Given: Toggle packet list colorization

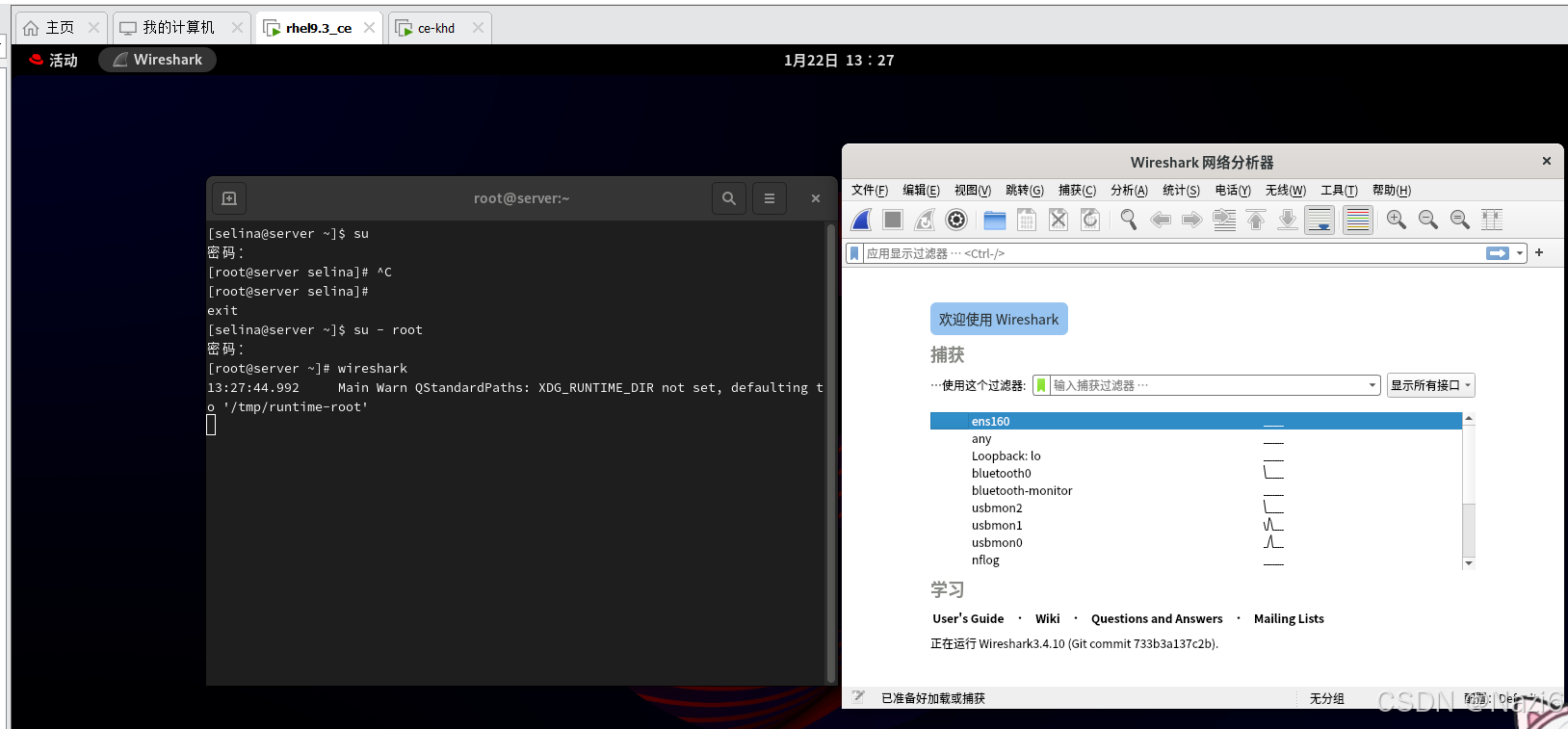Looking at the screenshot, I should [1358, 221].
